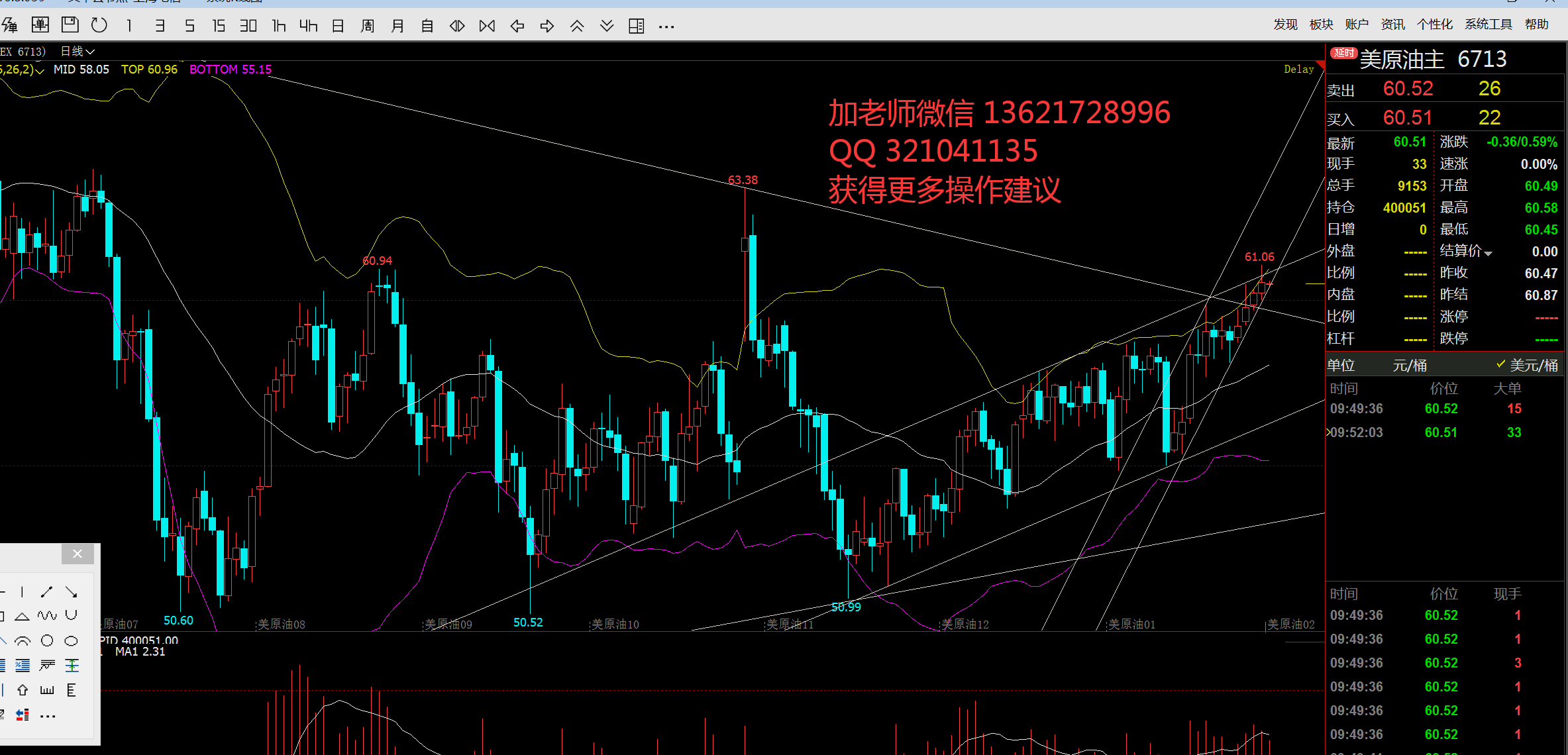Choose the circle drawing tool
Viewport: 1568px width, 755px height.
[x=46, y=640]
